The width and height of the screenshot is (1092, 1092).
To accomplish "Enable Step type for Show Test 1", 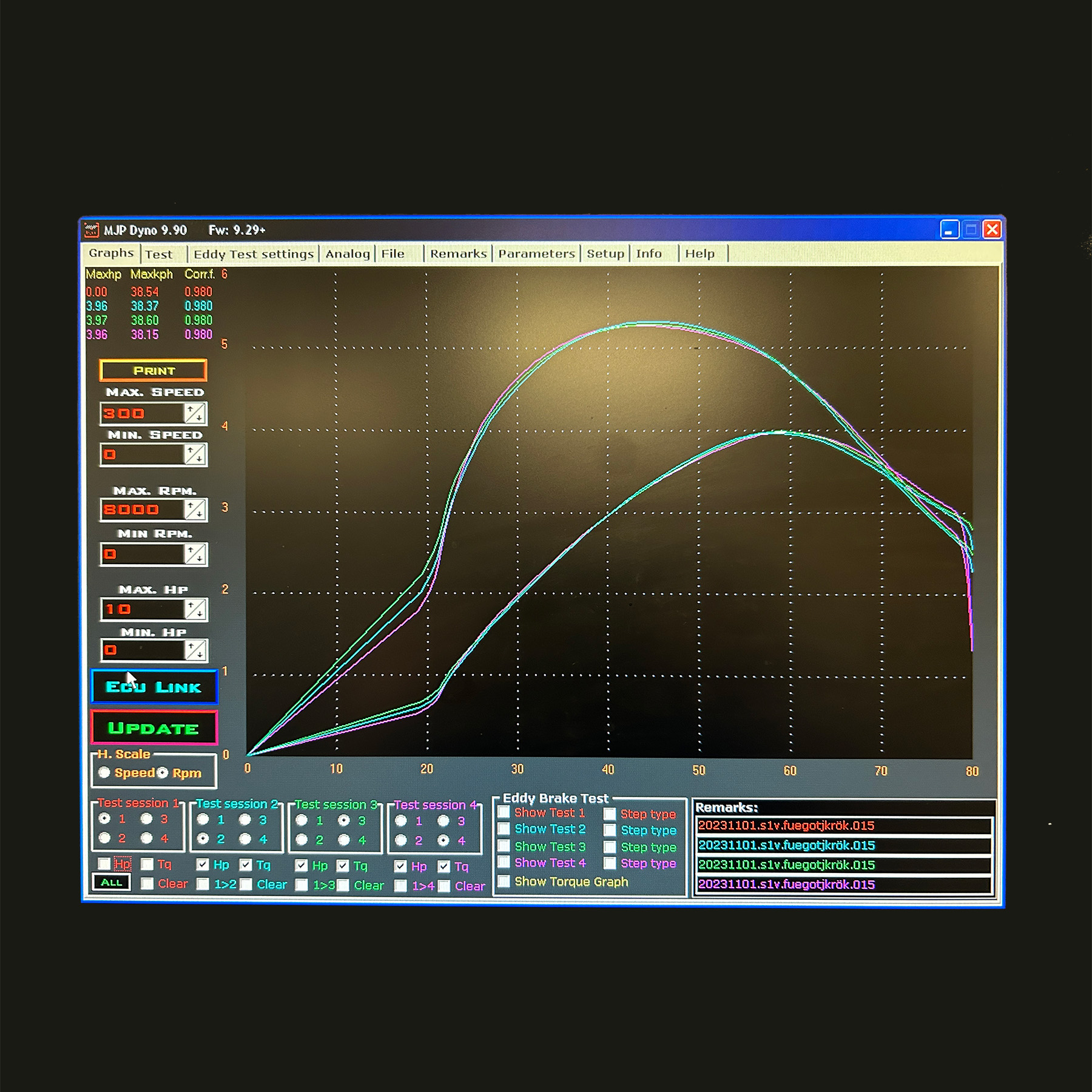I will click(610, 814).
